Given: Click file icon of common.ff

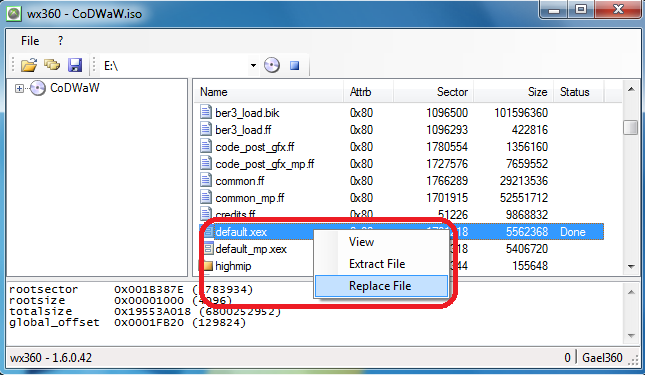Looking at the screenshot, I should click(206, 181).
